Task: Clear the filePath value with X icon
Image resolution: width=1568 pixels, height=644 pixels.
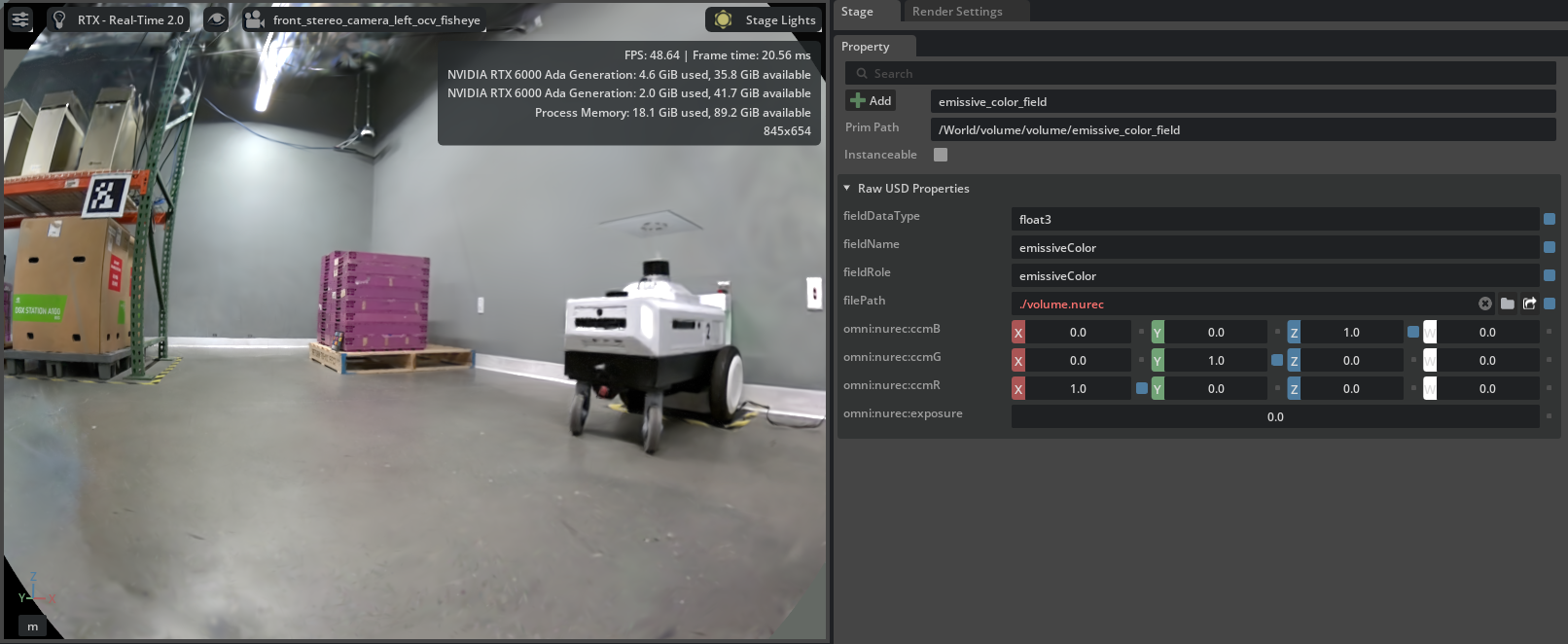Action: [1484, 304]
